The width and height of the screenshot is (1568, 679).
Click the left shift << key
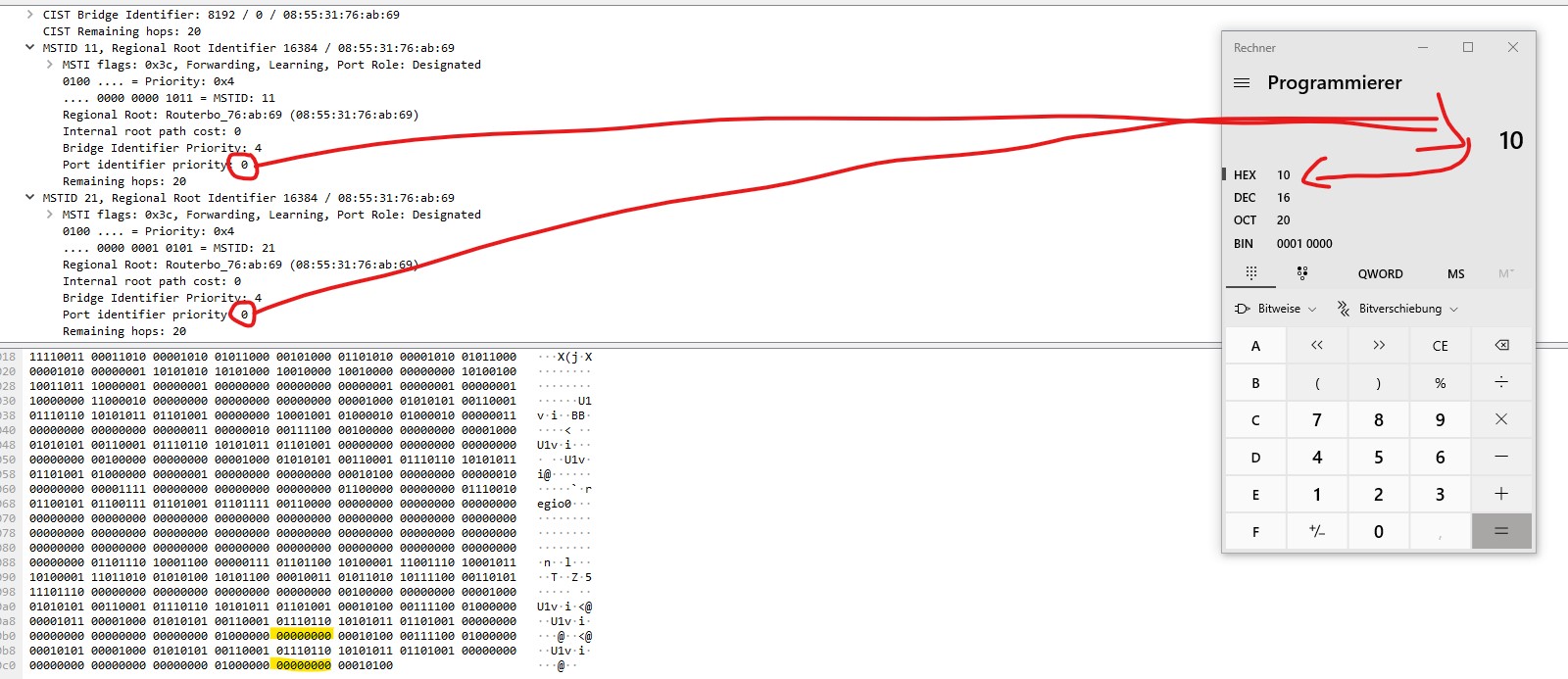[x=1317, y=345]
